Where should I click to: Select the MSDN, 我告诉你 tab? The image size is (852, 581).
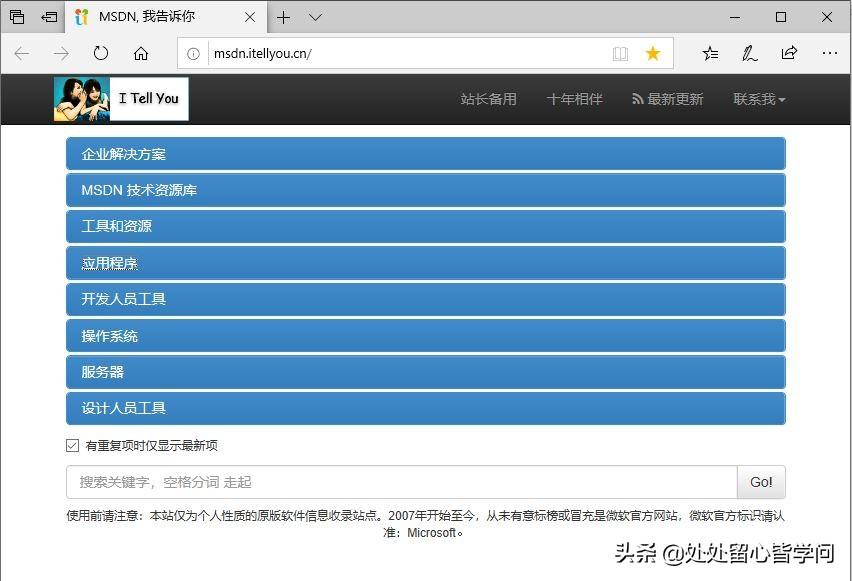[x=166, y=17]
